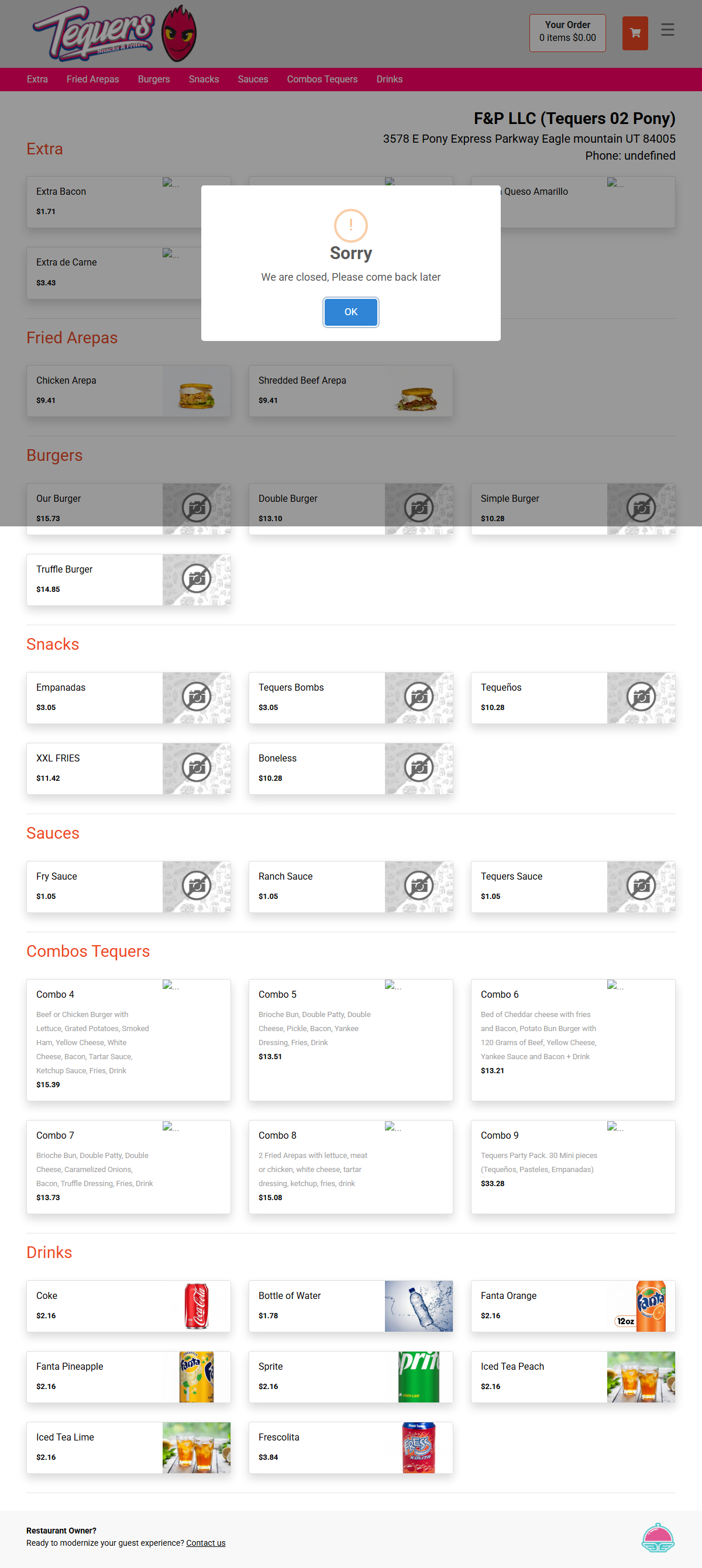Click Tequers Sauce no-photo placeholder

pos(641,886)
